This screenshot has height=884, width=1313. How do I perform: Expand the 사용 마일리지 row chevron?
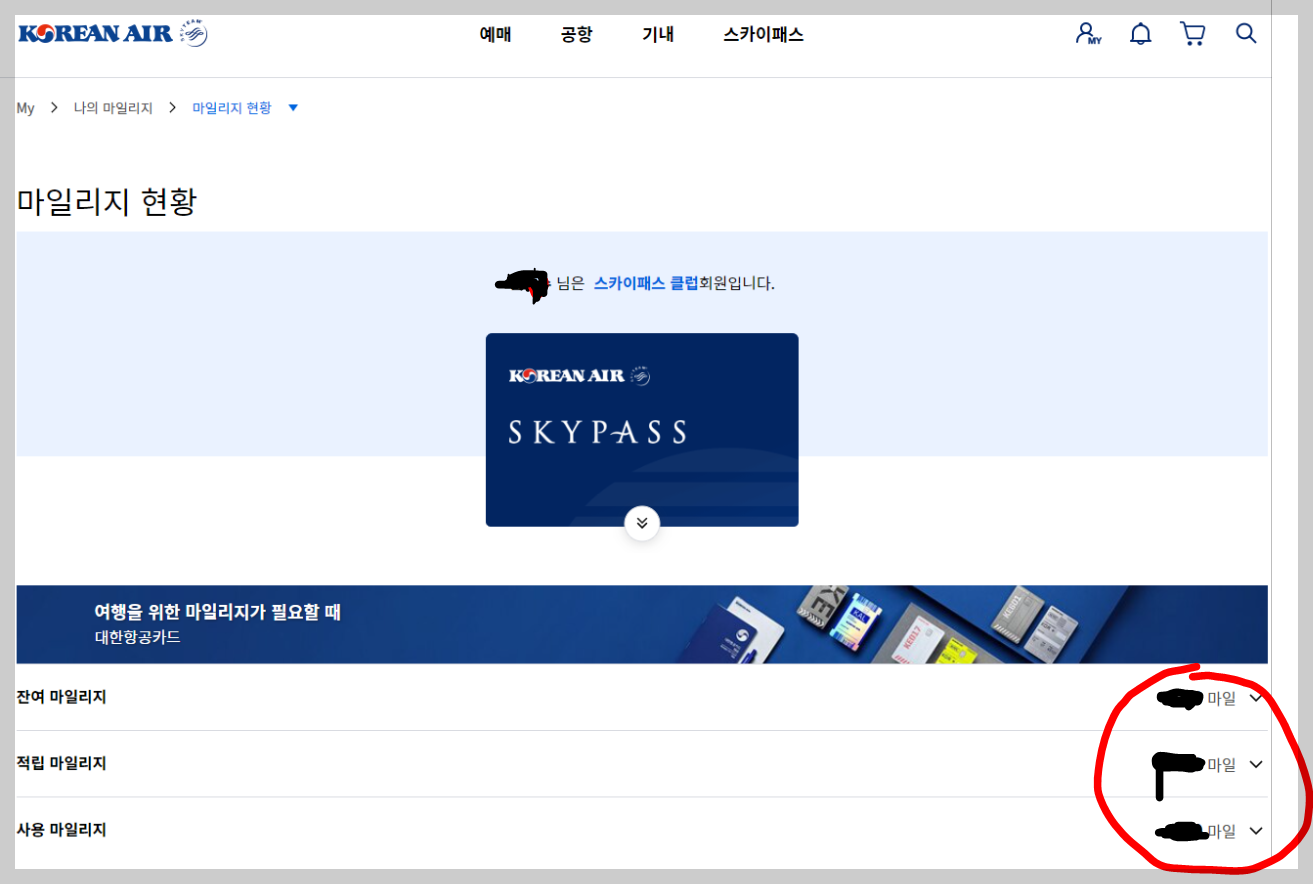tap(1256, 831)
